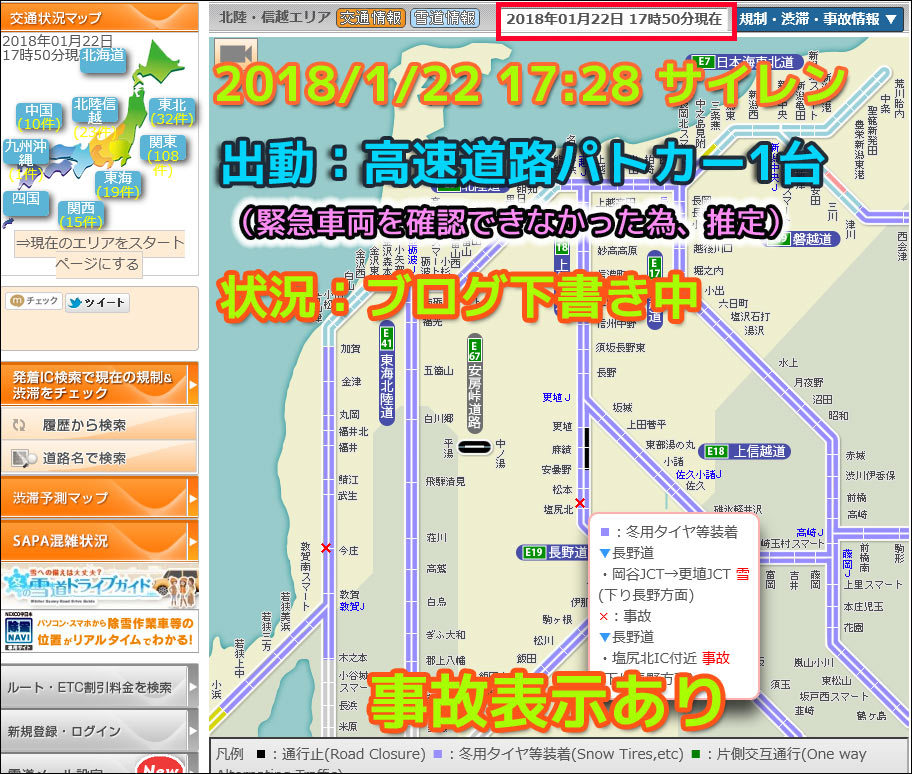Select the 中国 region on the mini map
This screenshot has width=912, height=774.
click(39, 116)
